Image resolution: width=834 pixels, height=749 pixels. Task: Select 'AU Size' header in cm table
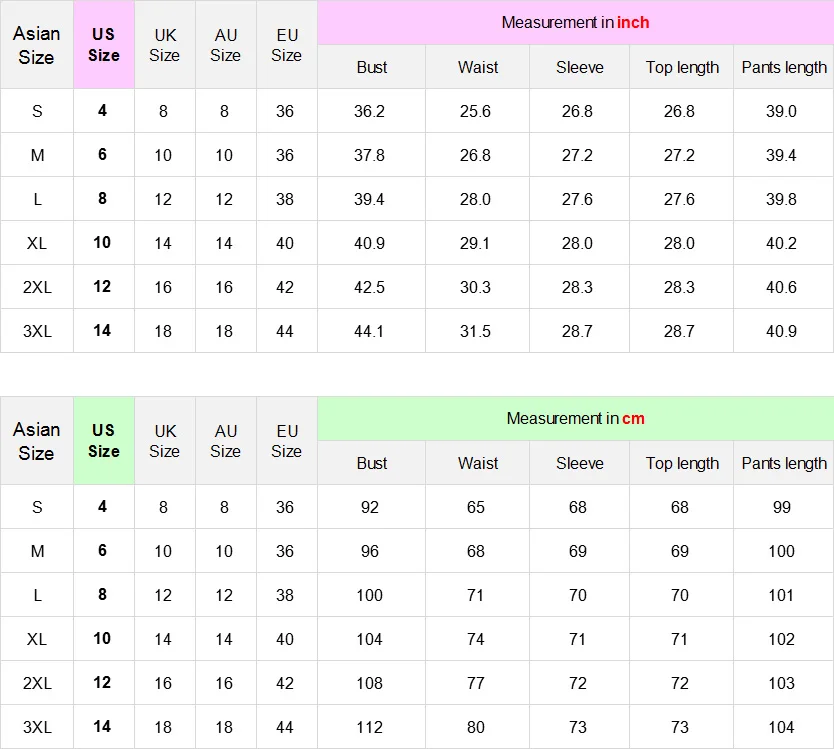(x=226, y=440)
